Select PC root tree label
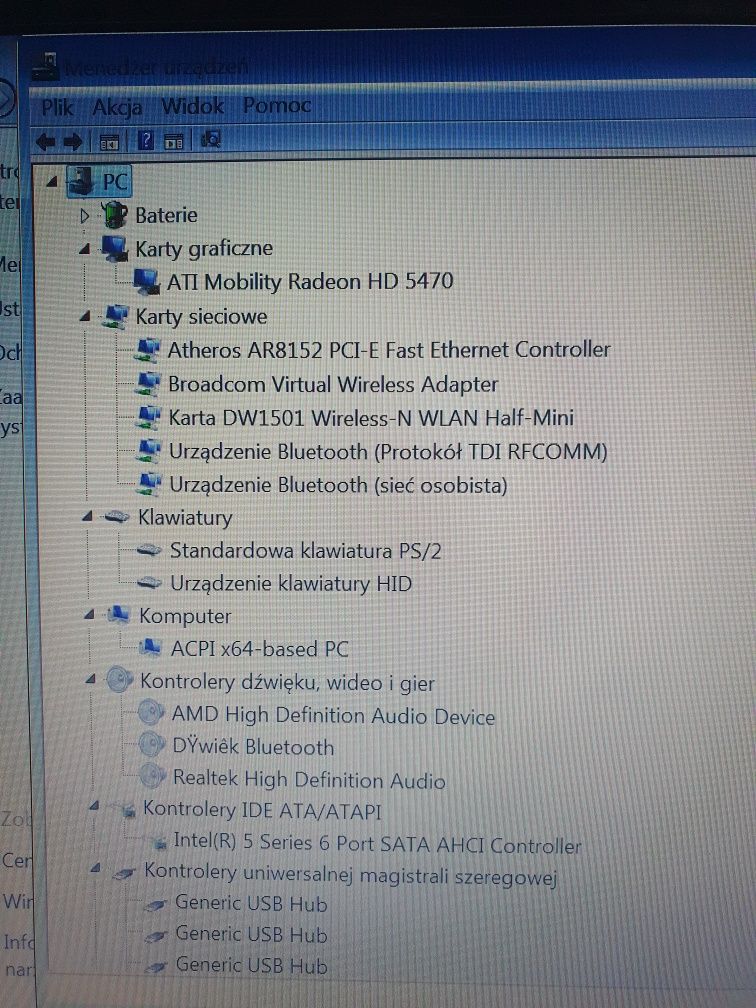Image resolution: width=756 pixels, height=1008 pixels. (x=115, y=182)
